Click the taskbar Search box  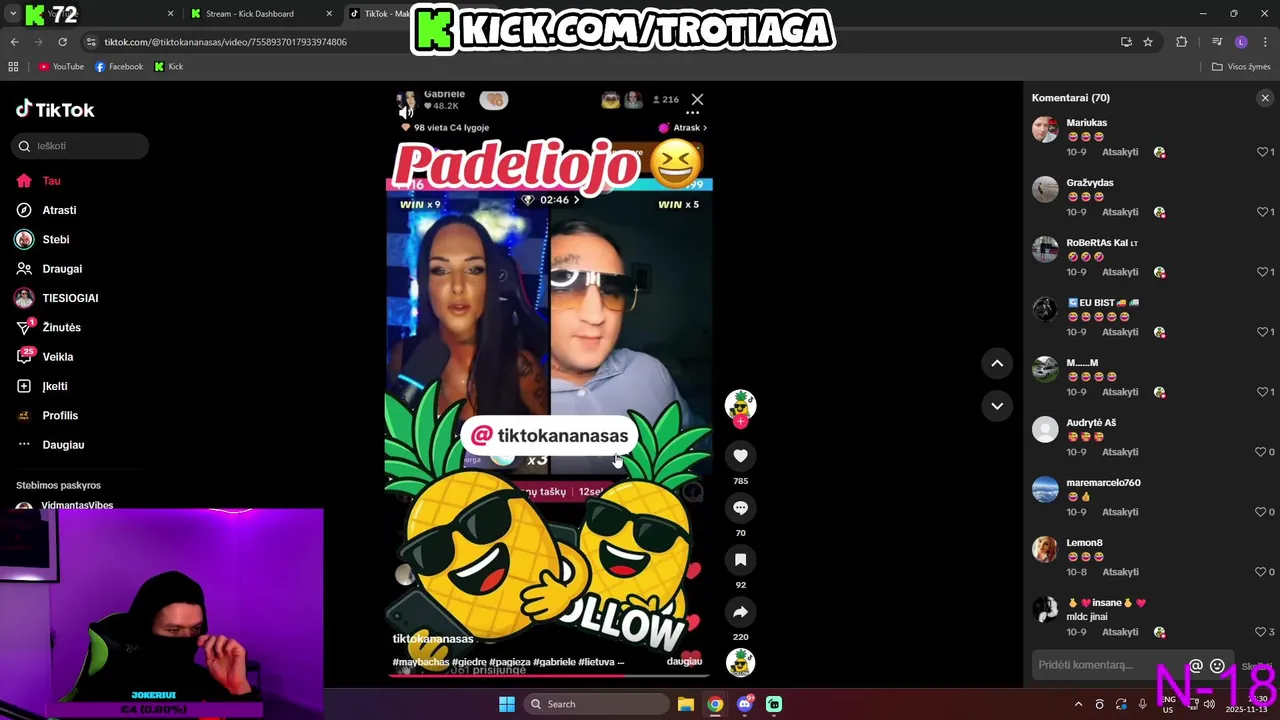click(x=596, y=704)
